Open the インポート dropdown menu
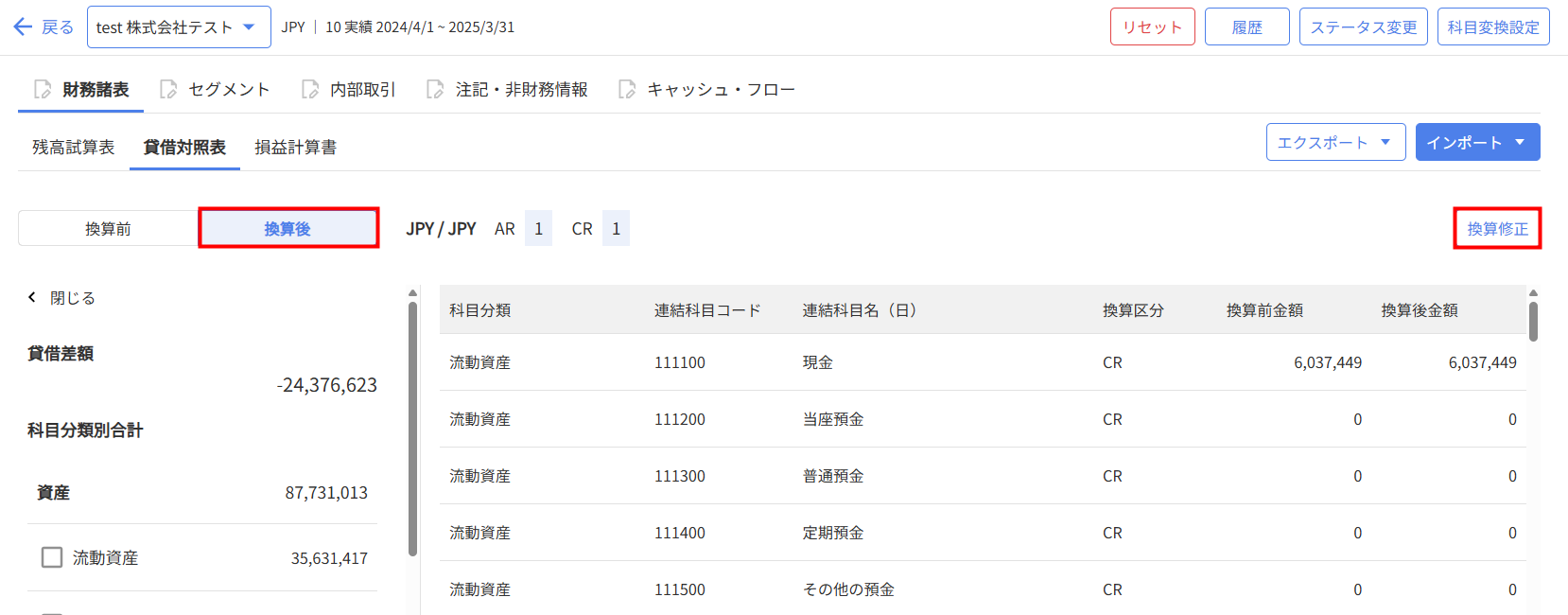Screen dimensions: 1568x615 [x=1476, y=142]
